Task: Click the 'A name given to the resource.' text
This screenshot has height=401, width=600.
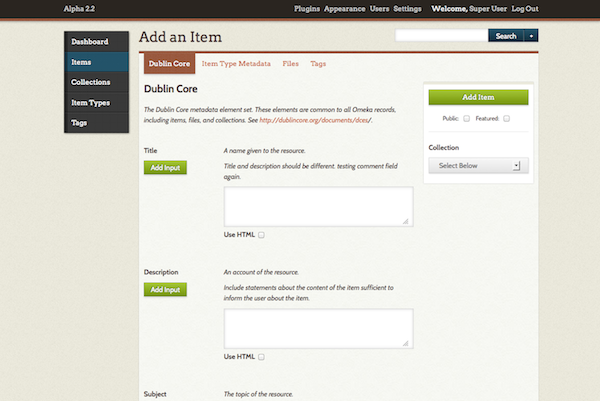Action: [264, 151]
